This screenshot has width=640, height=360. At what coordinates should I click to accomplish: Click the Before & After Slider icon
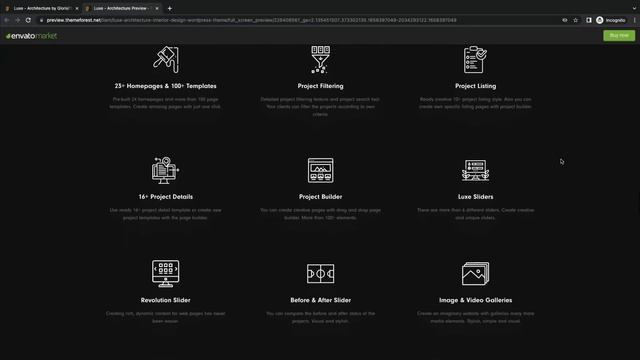pos(320,273)
